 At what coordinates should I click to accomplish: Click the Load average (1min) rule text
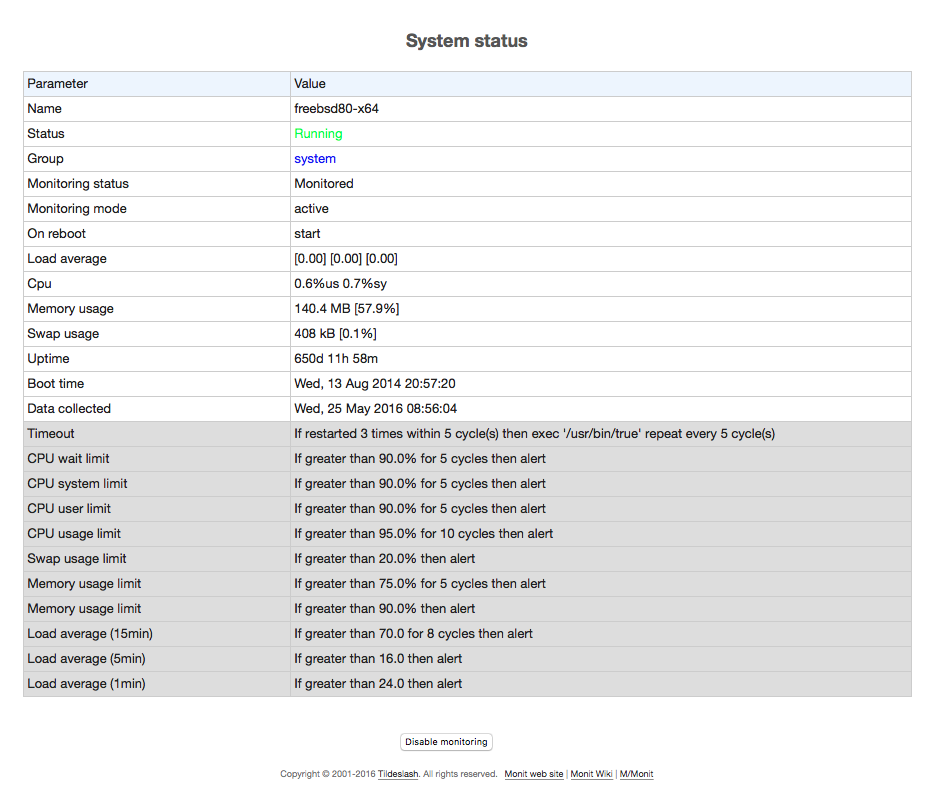point(378,684)
